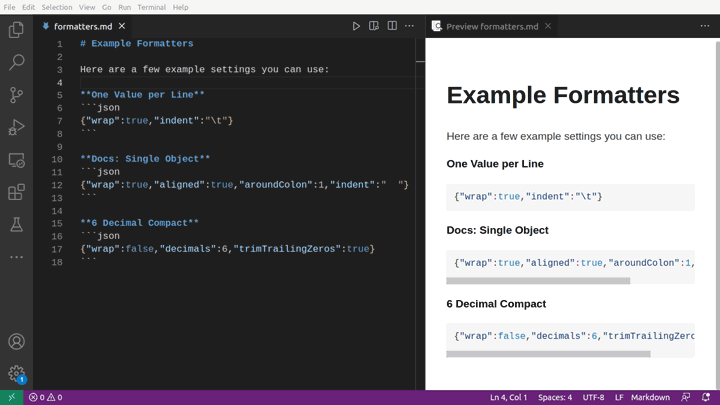The image size is (720, 405).
Task: Click Ln 4, Col 1 go-to-line indicator
Action: [x=508, y=397]
